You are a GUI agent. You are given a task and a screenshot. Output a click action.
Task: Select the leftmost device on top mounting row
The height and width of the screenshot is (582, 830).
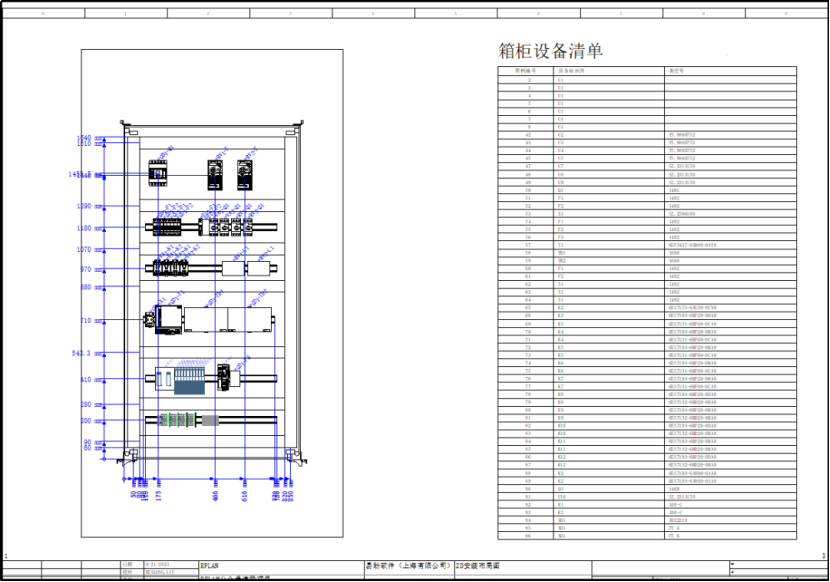click(x=158, y=173)
